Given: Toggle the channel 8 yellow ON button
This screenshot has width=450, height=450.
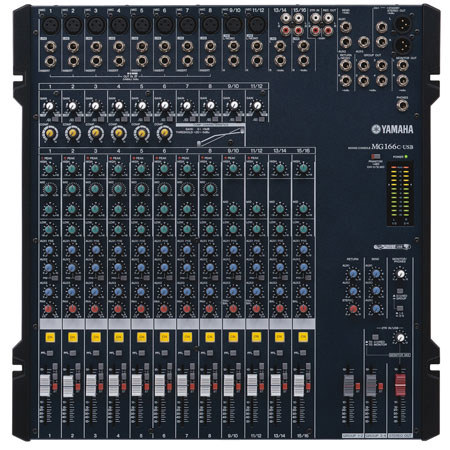Looking at the screenshot, I should tap(210, 337).
